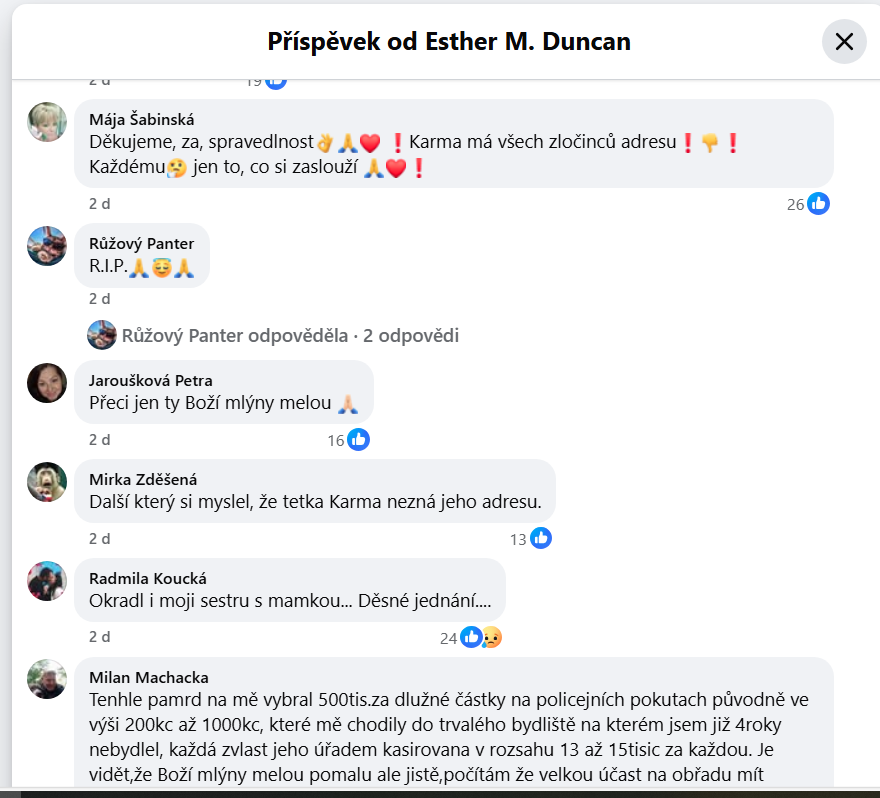Image resolution: width=880 pixels, height=798 pixels.
Task: Open like reactions on Mája Šabinská's comment
Action: pos(808,204)
